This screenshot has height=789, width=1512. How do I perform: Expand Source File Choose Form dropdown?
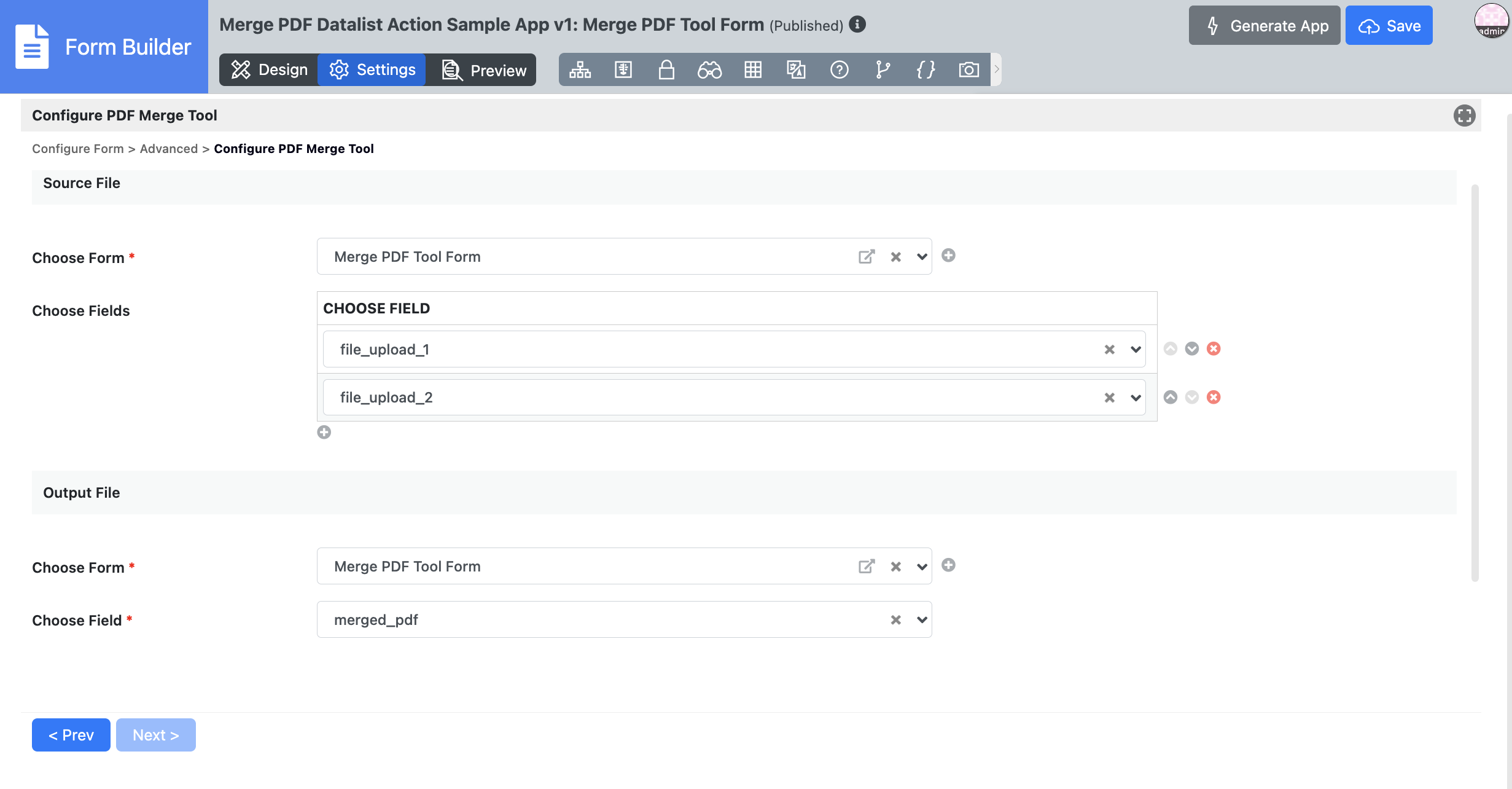[922, 257]
